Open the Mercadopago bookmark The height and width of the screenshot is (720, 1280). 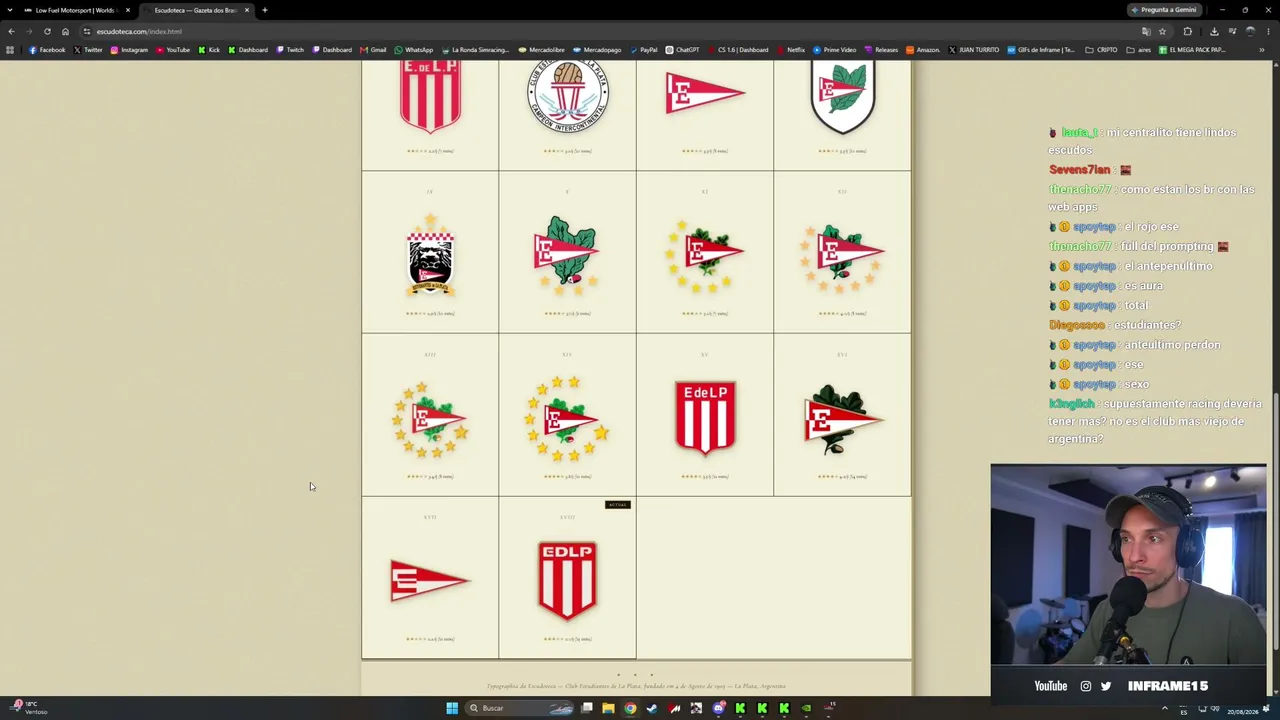coord(598,50)
